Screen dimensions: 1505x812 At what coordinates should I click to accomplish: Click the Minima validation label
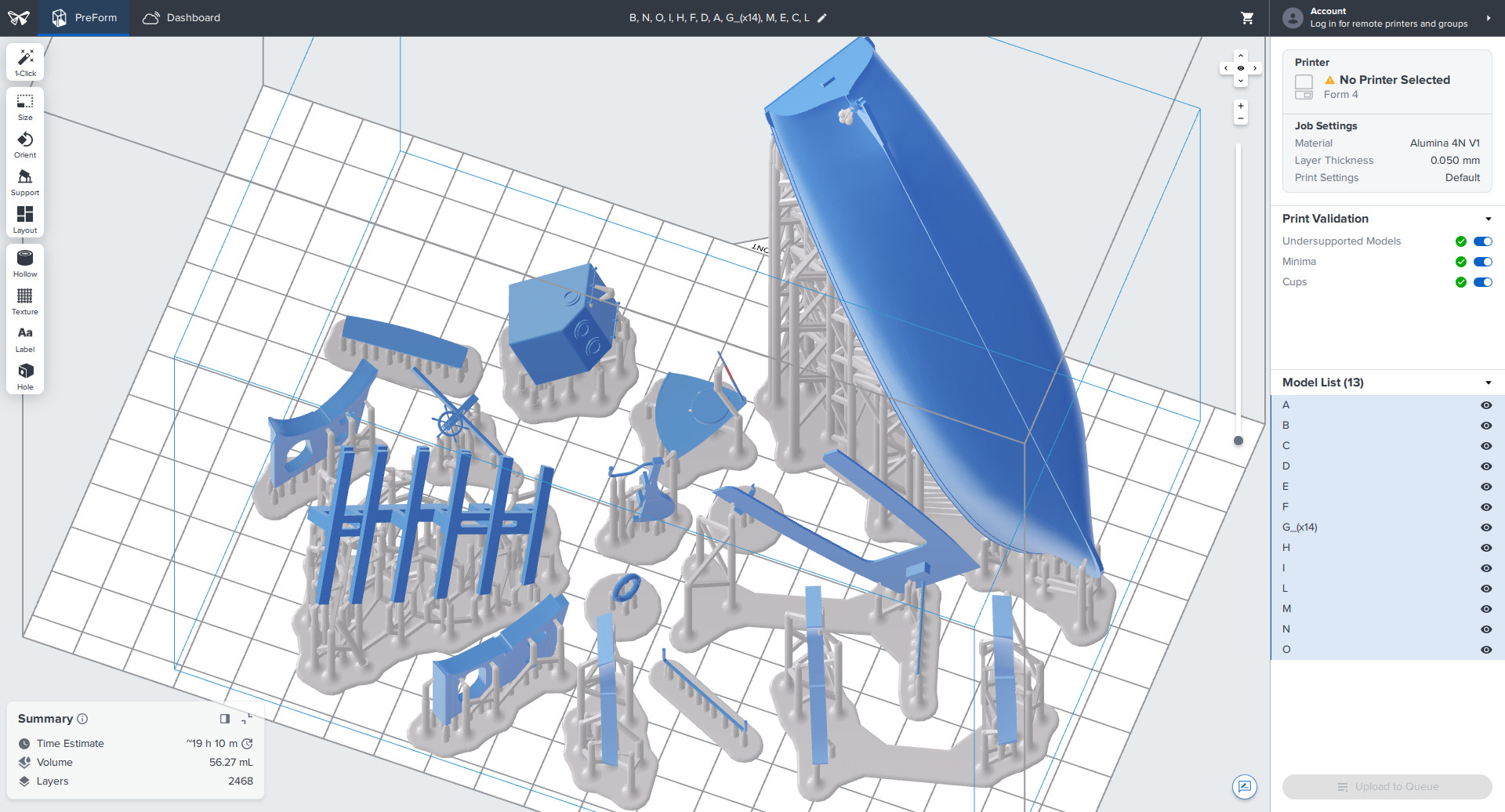(x=1299, y=262)
